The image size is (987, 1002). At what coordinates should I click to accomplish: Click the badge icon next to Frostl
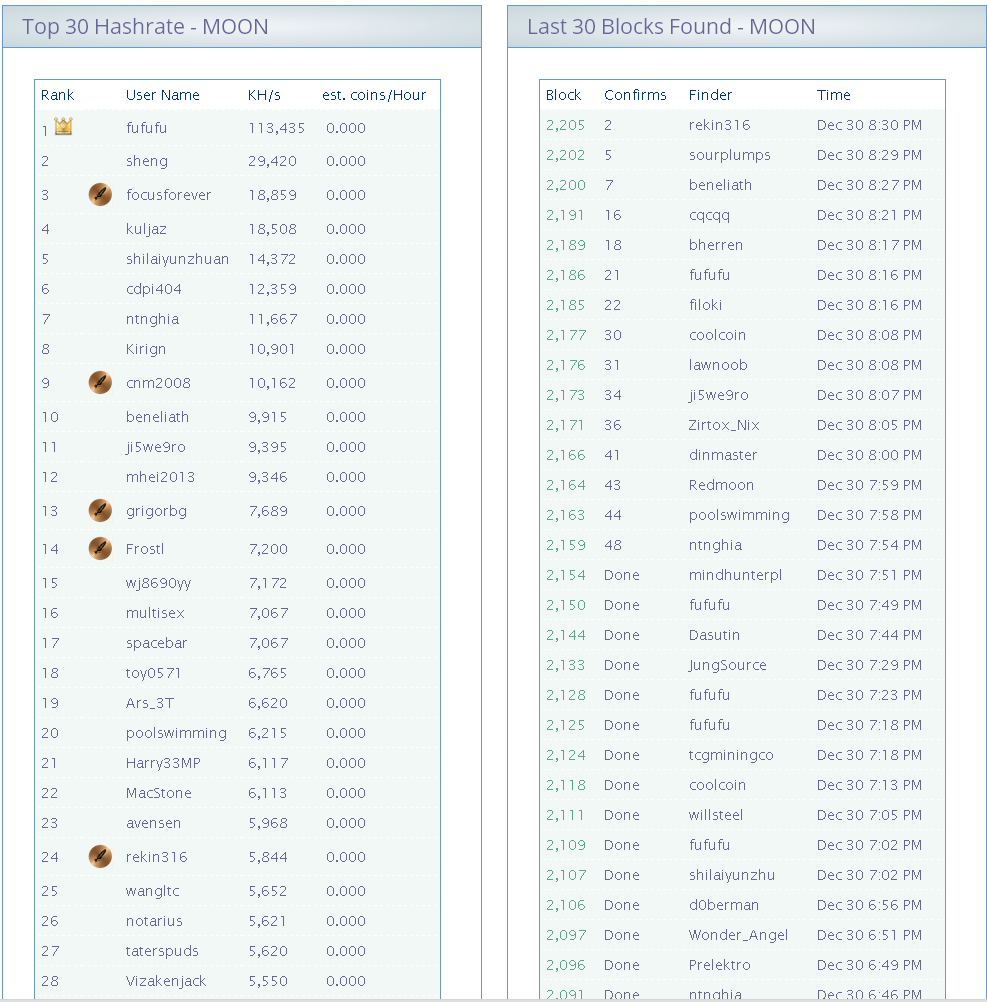click(x=100, y=548)
